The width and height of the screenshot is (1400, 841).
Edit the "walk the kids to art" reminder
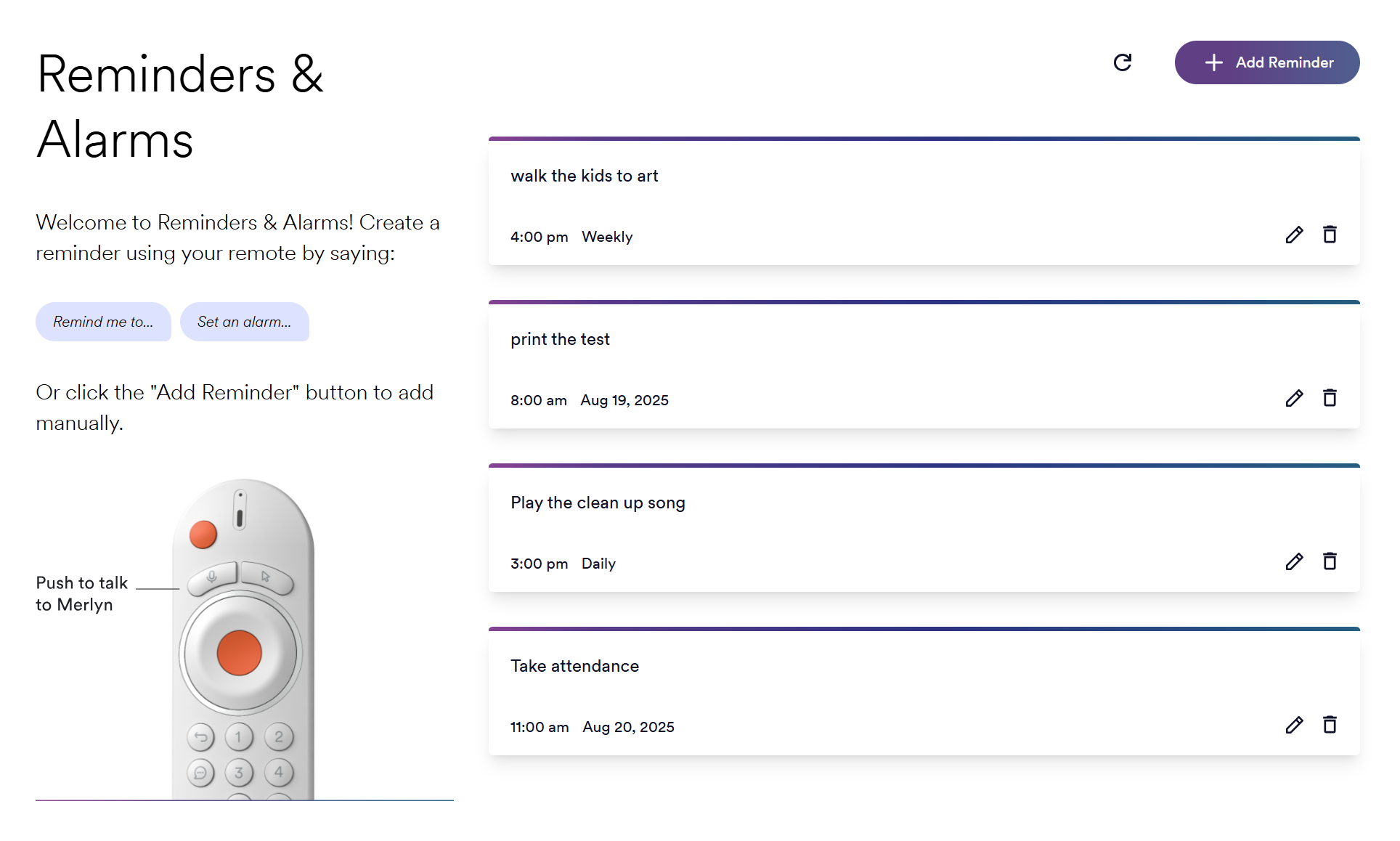tap(1294, 235)
